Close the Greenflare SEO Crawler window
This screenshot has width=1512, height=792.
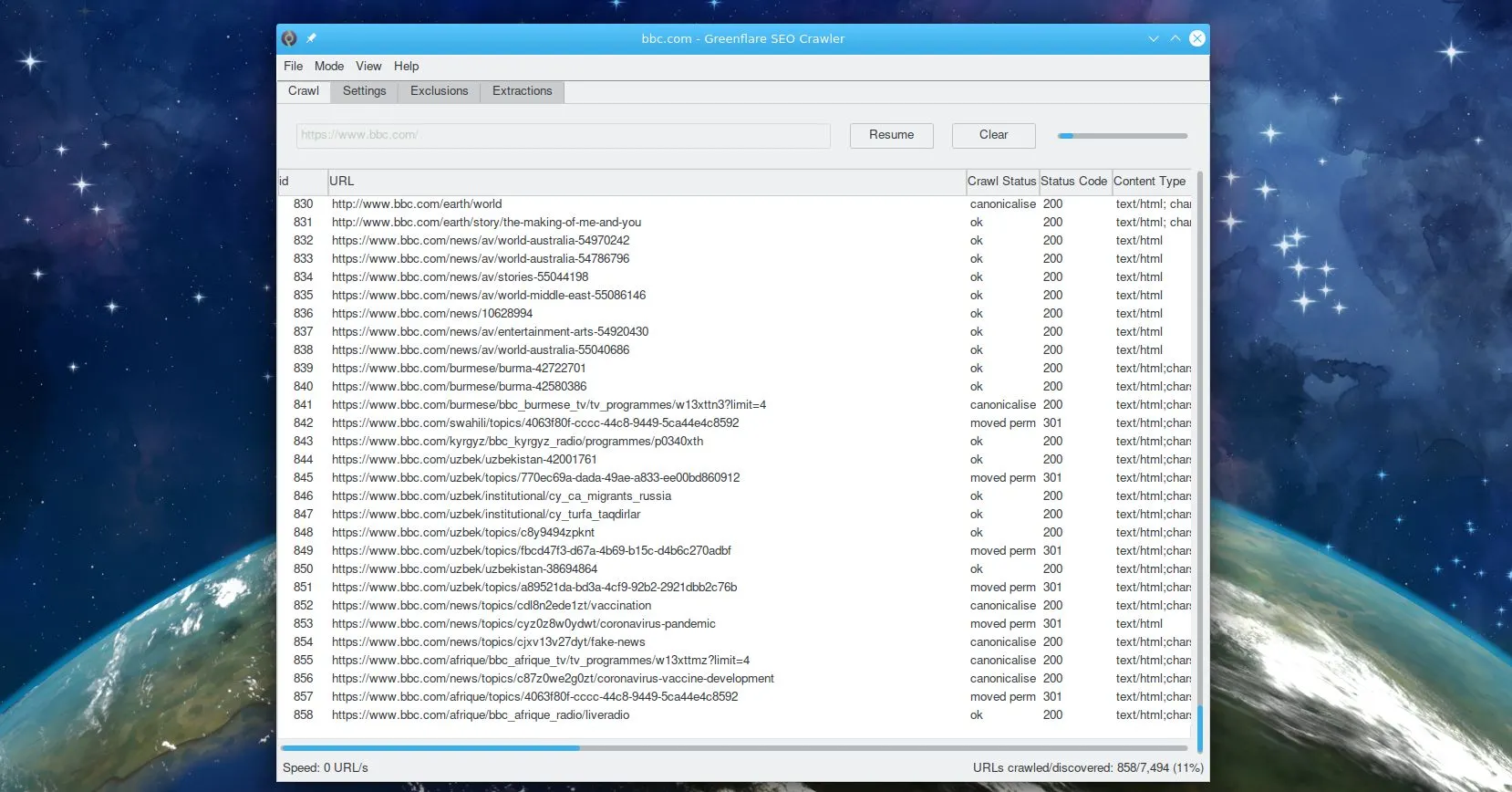(1197, 38)
